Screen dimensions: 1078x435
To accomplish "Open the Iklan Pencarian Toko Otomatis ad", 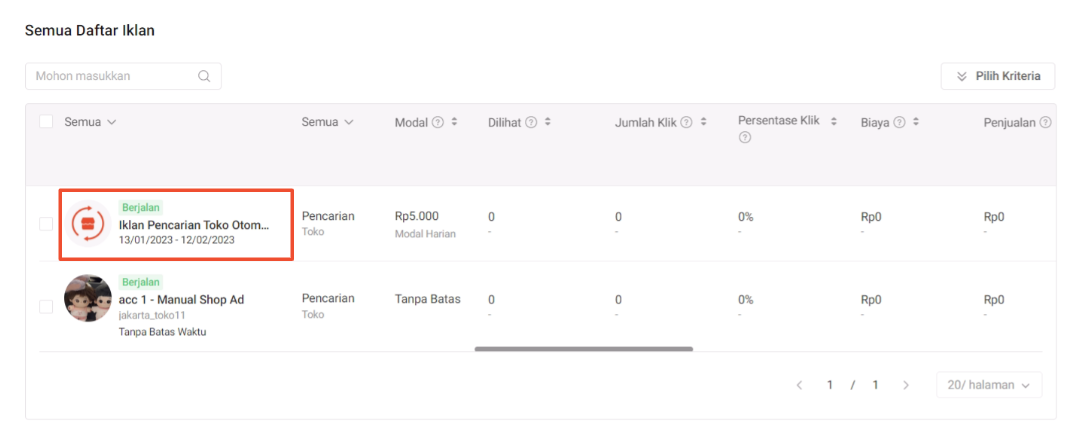I will pyautogui.click(x=194, y=225).
